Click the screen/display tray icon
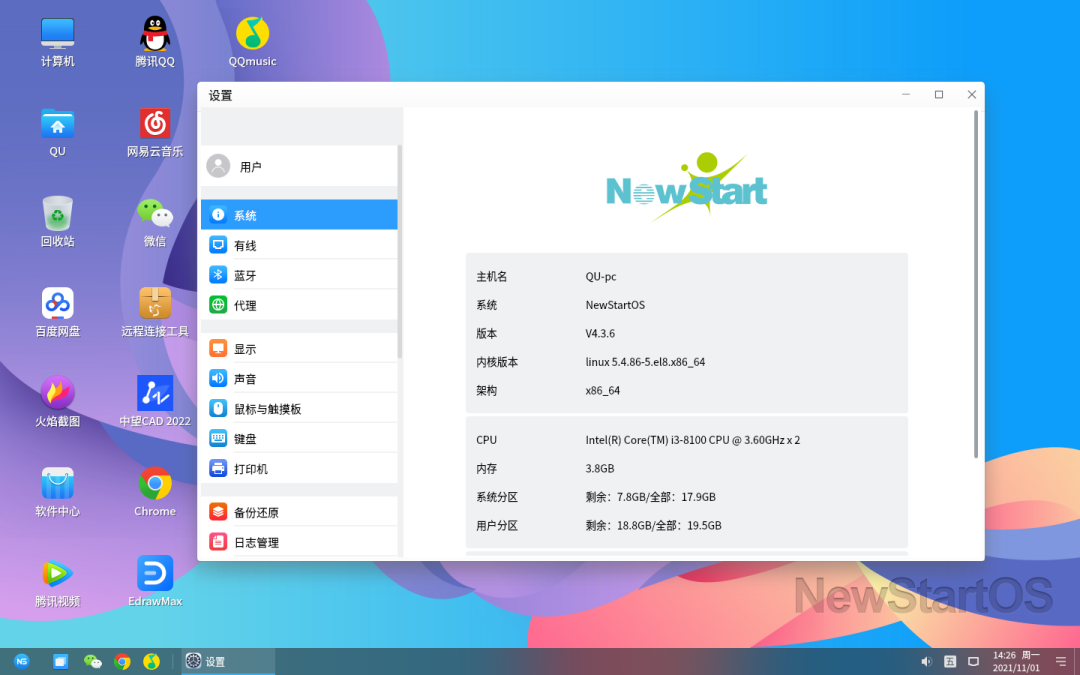The height and width of the screenshot is (675, 1080). (973, 661)
